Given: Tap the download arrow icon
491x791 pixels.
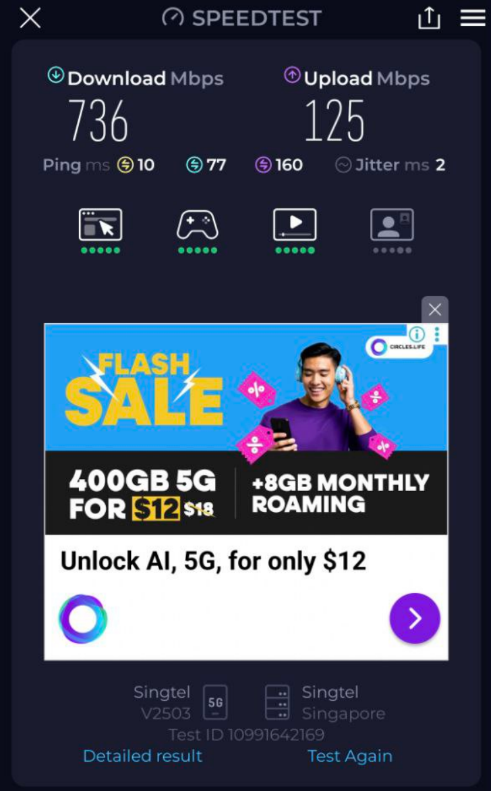Looking at the screenshot, I should pyautogui.click(x=56, y=76).
